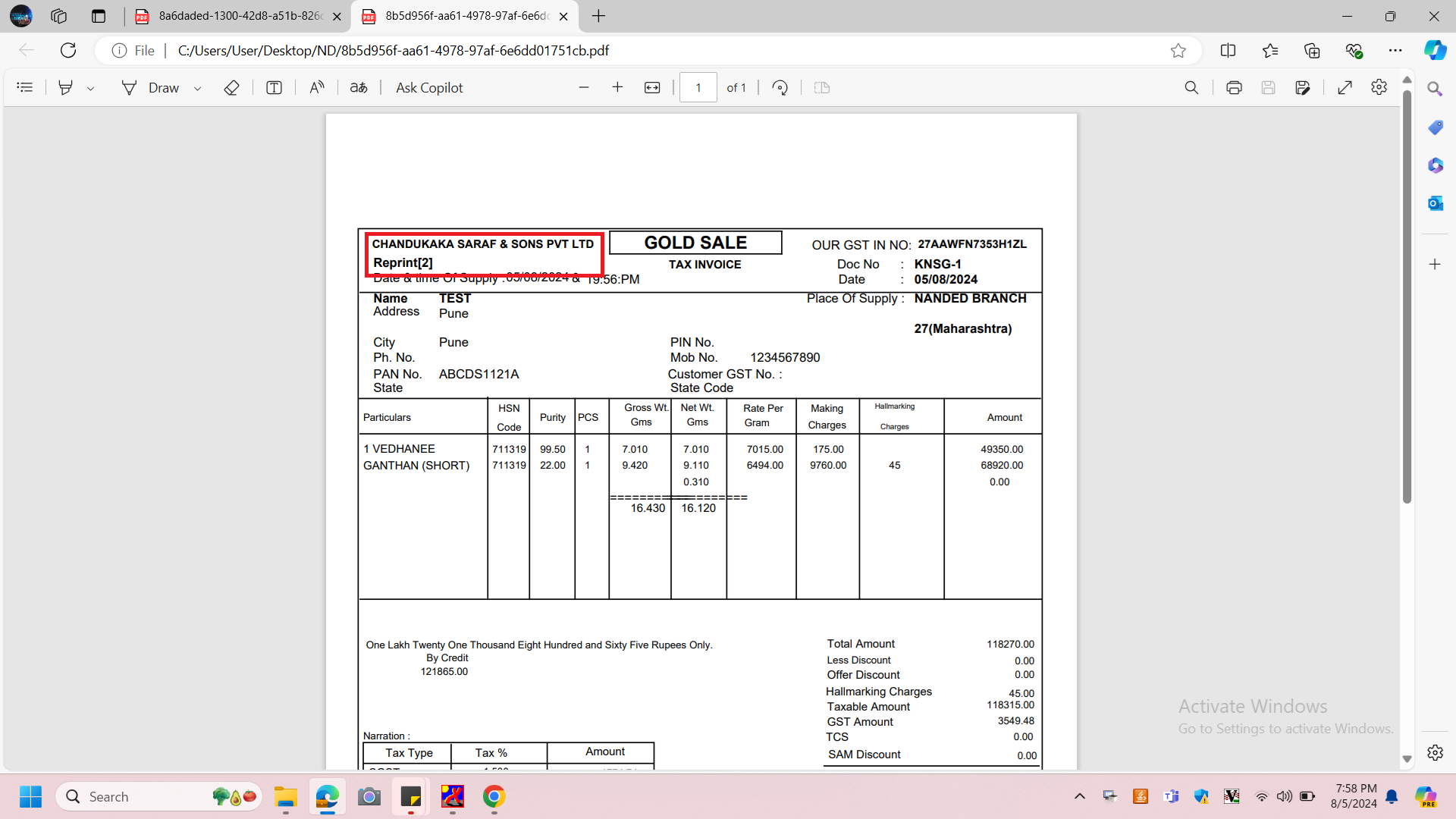Add this page to favorites
This screenshot has height=819, width=1456.
point(1178,51)
